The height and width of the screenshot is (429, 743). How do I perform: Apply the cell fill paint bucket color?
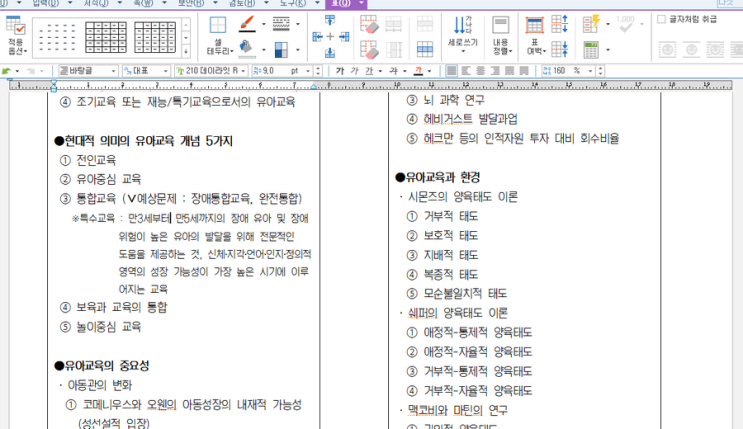pyautogui.click(x=247, y=49)
